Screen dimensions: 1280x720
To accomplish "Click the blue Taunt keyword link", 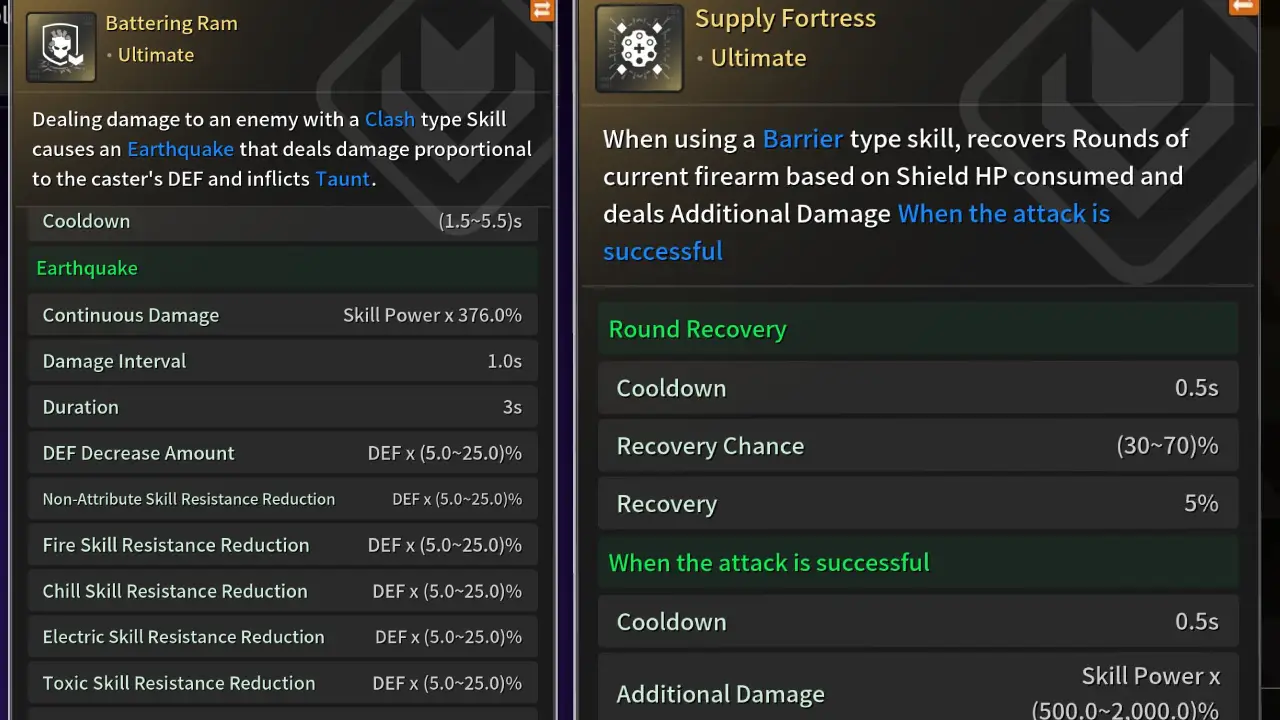I will coord(343,179).
